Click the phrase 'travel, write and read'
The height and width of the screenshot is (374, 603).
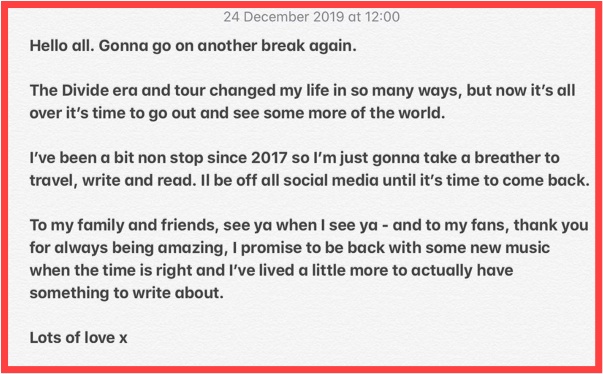click(x=110, y=181)
